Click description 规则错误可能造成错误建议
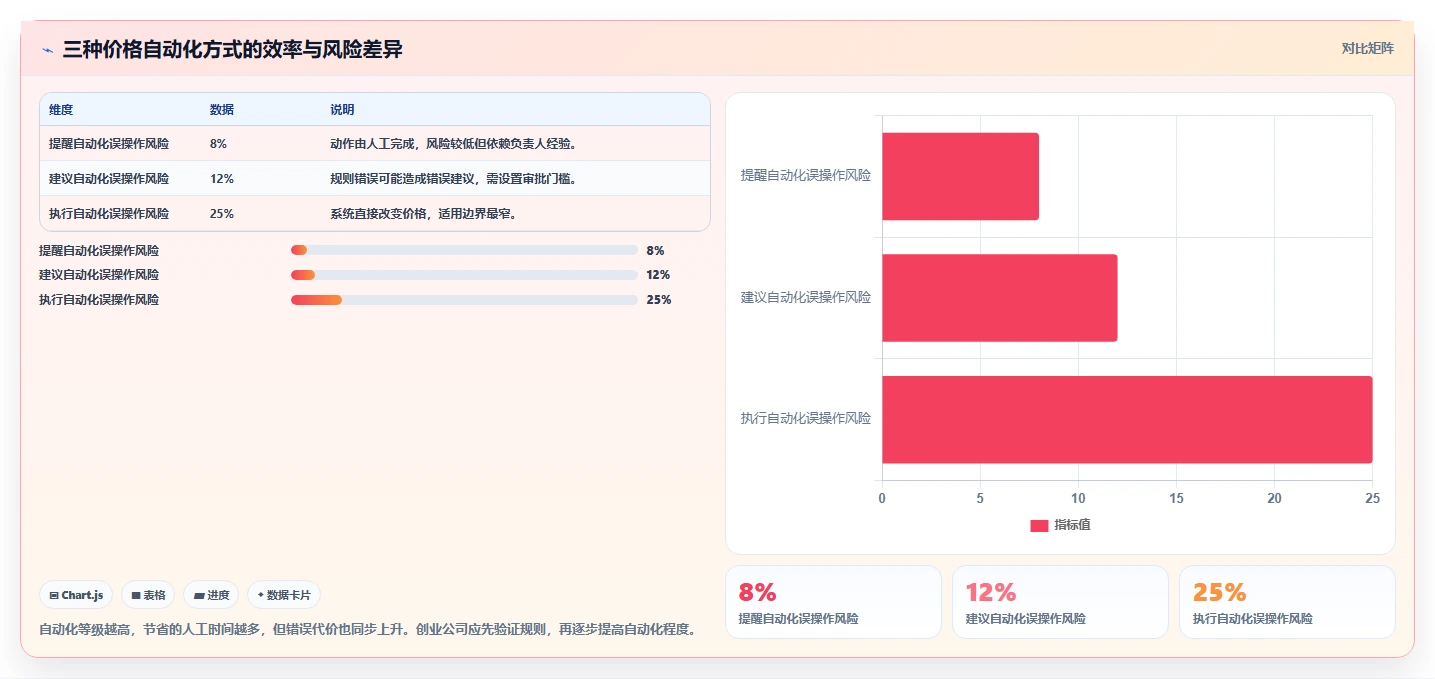The image size is (1435, 679). coord(453,179)
